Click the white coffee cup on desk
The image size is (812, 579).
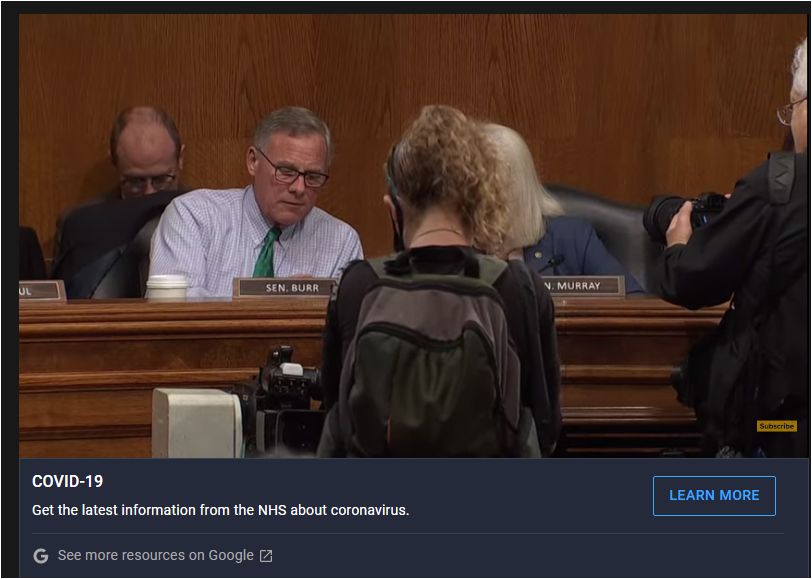click(x=167, y=286)
